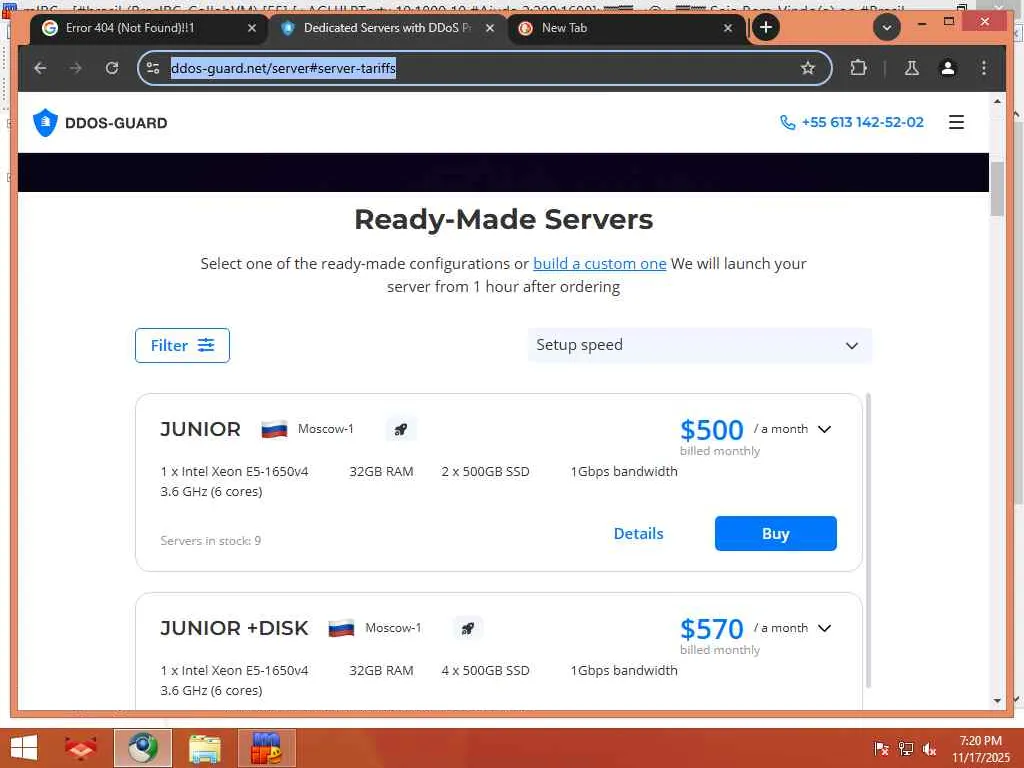This screenshot has width=1024, height=768.
Task: Open the browser three-dot menu
Action: pos(984,68)
